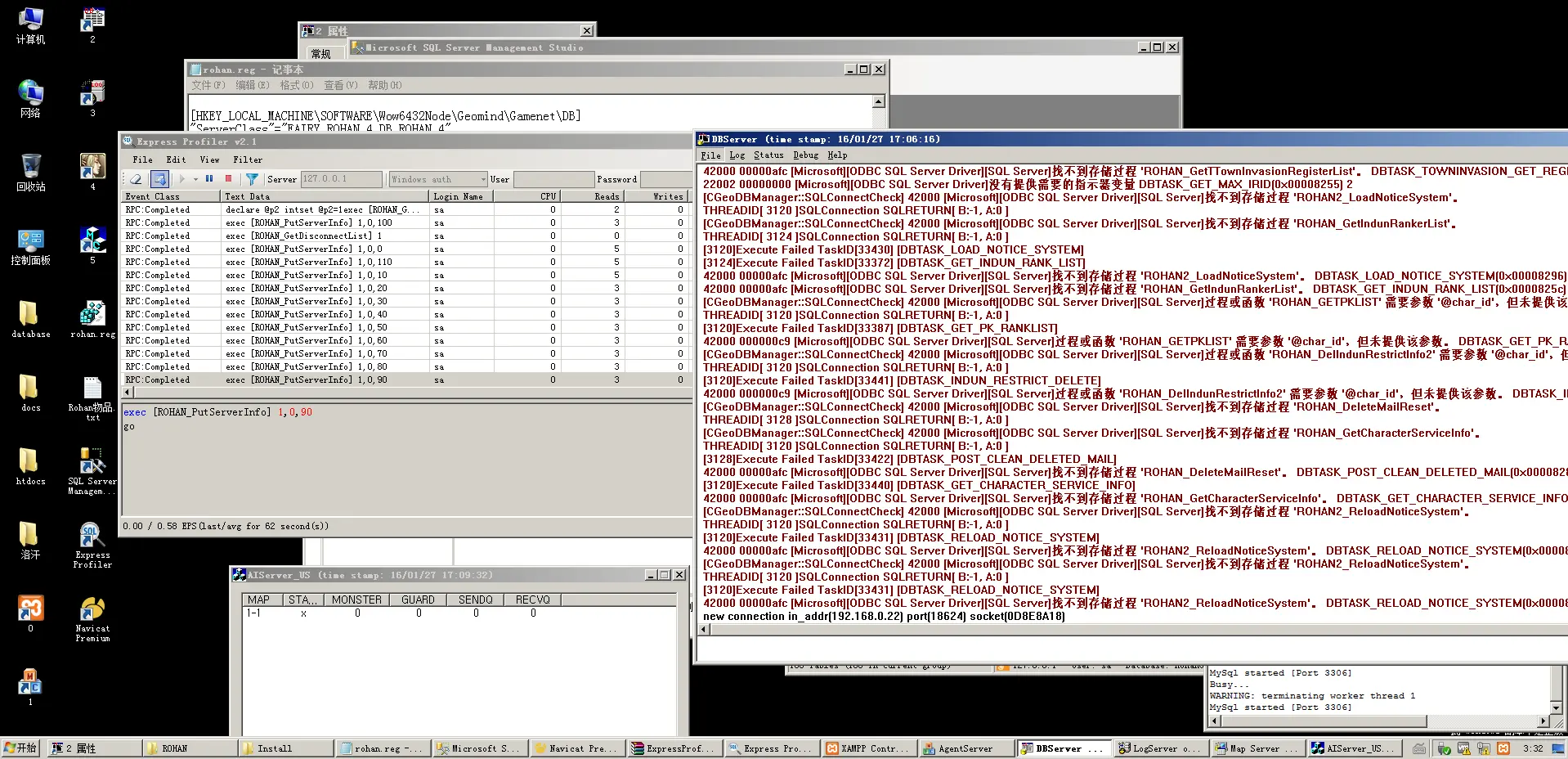Viewport: 1568px width, 759px height.
Task: Select row exec ROHAN_GetDisconnectList
Action: [406, 236]
